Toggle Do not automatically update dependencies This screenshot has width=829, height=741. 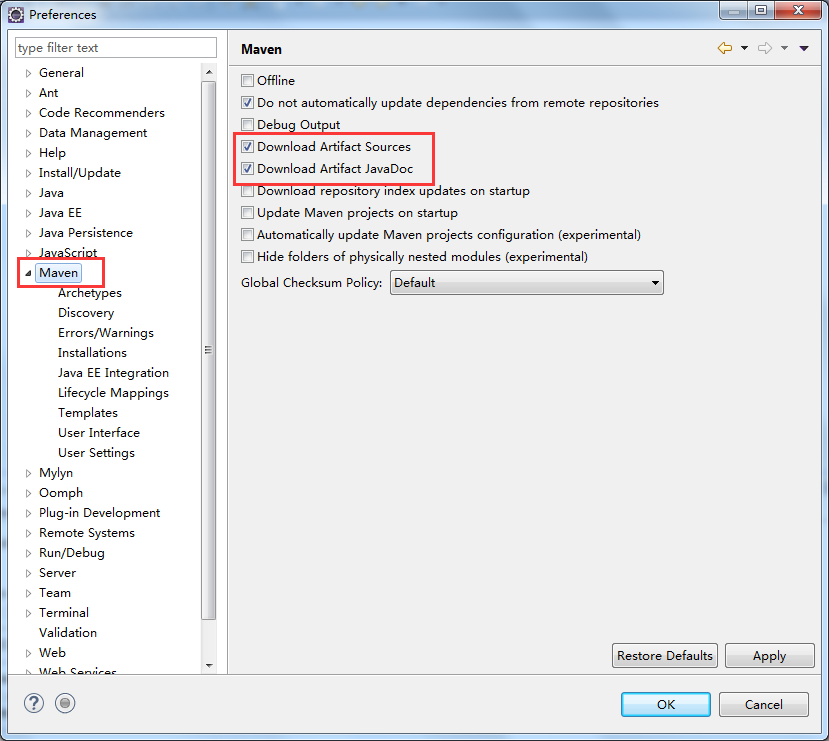[247, 103]
